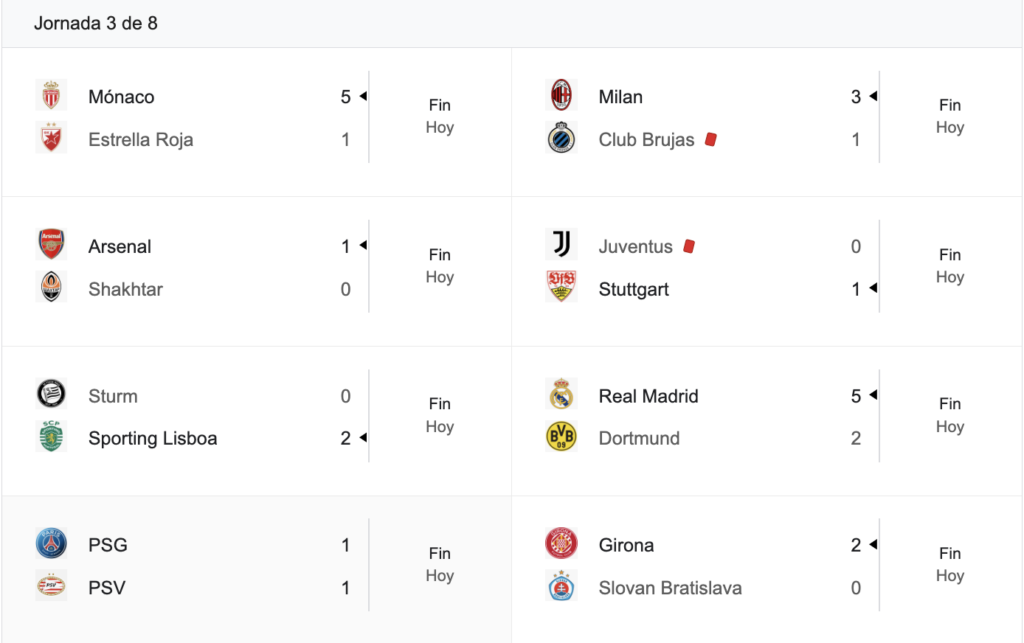Viewport: 1024px width, 643px height.
Task: Click the Stuttgart club crest
Action: [x=561, y=288]
